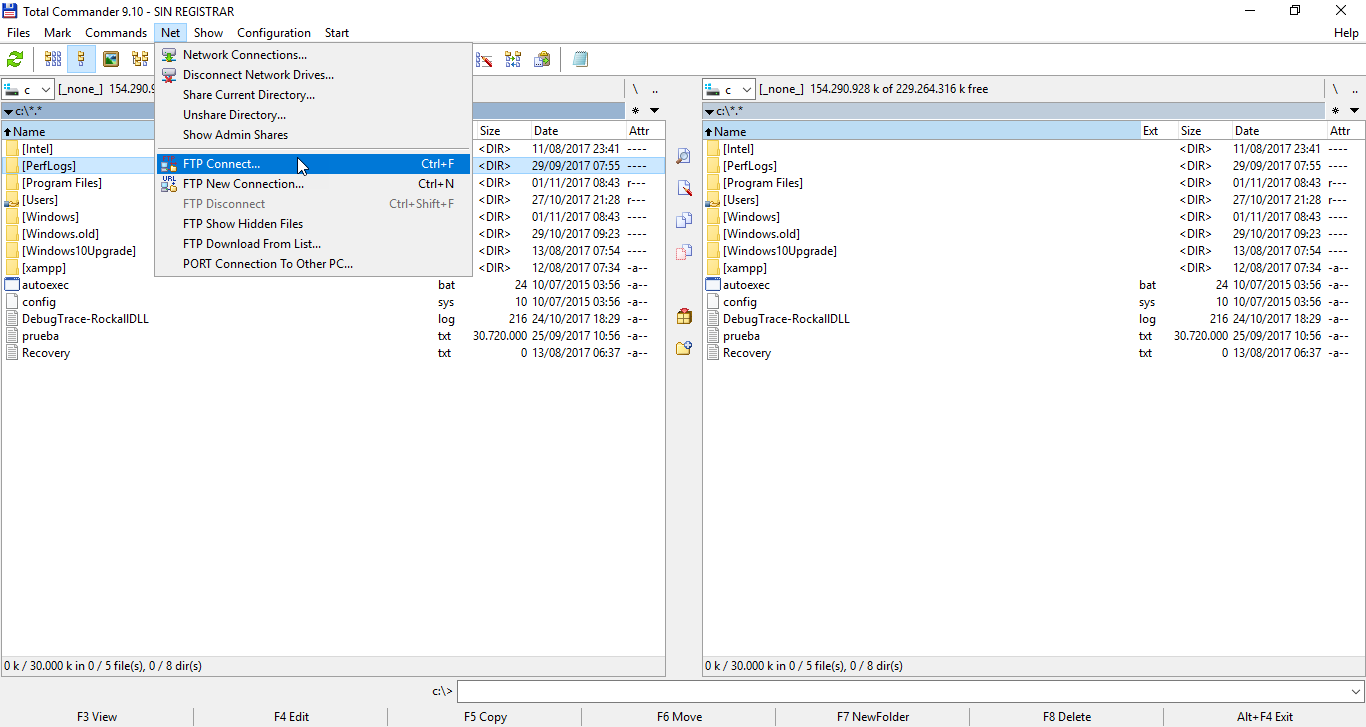Image resolution: width=1366 pixels, height=727 pixels.
Task: Click the View icon in middle bar
Action: pos(684,156)
